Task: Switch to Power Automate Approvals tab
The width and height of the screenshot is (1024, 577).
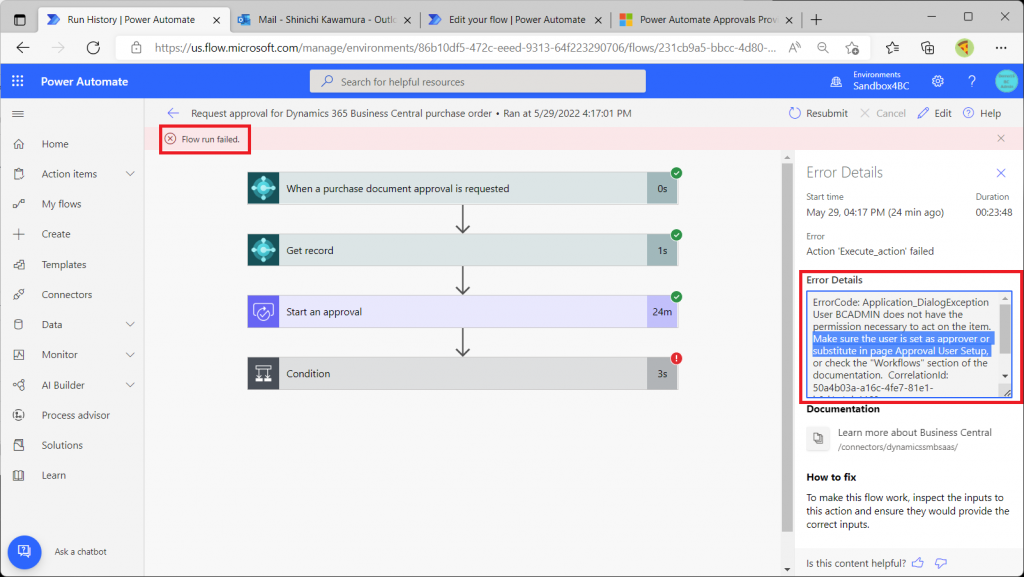Action: click(706, 20)
